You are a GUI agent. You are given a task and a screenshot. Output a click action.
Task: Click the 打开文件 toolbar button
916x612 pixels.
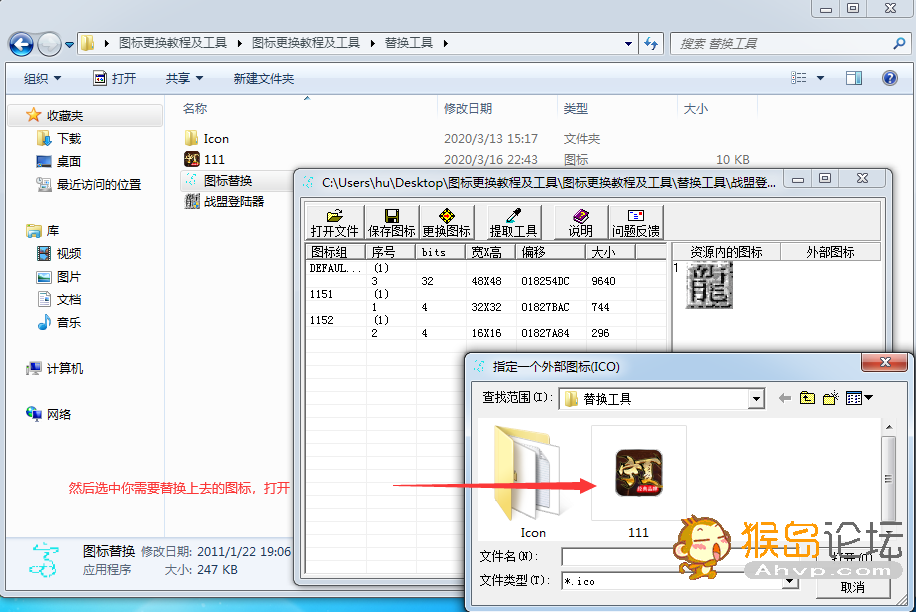click(334, 222)
